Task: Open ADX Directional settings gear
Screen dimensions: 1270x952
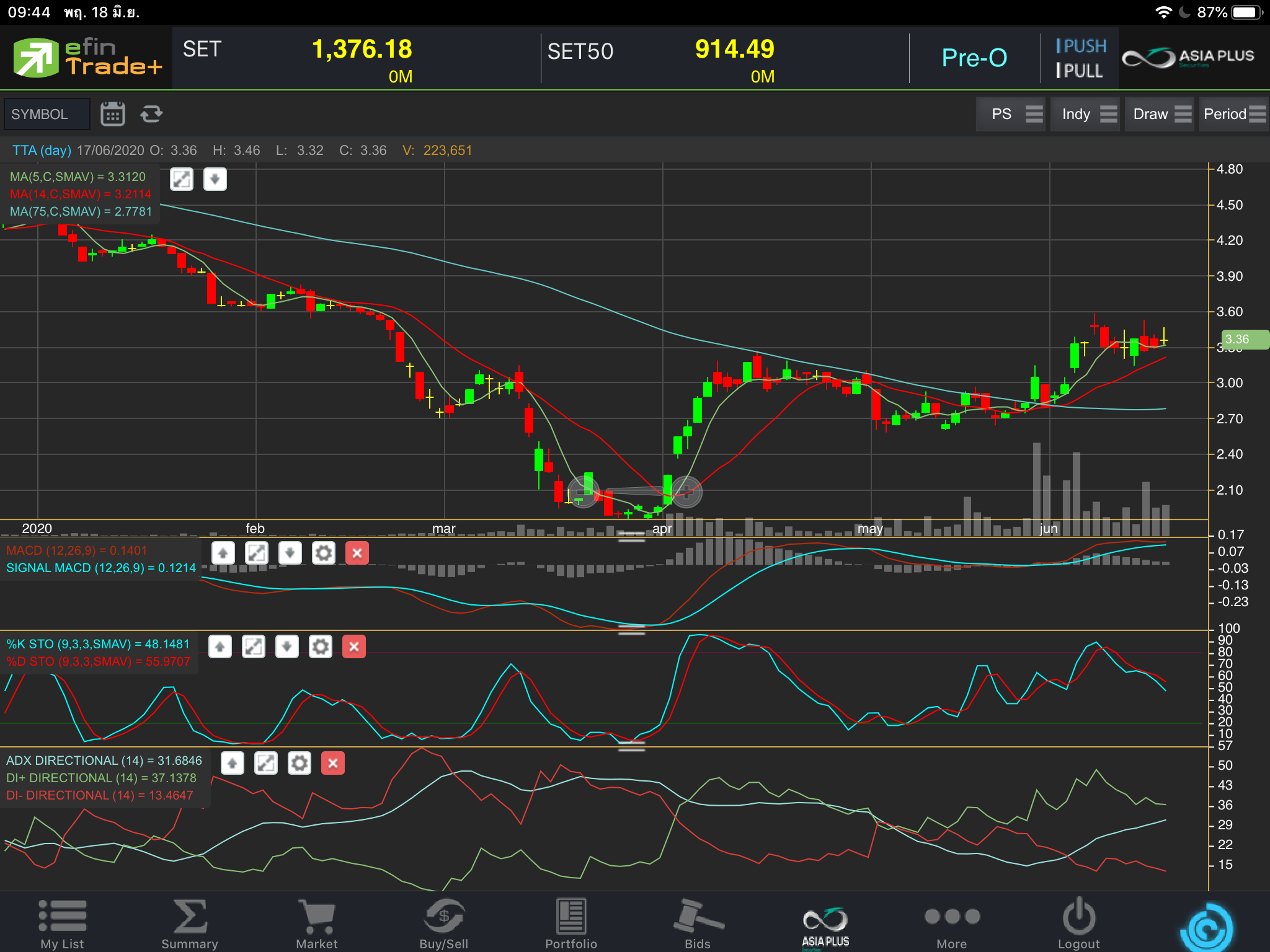Action: [299, 763]
